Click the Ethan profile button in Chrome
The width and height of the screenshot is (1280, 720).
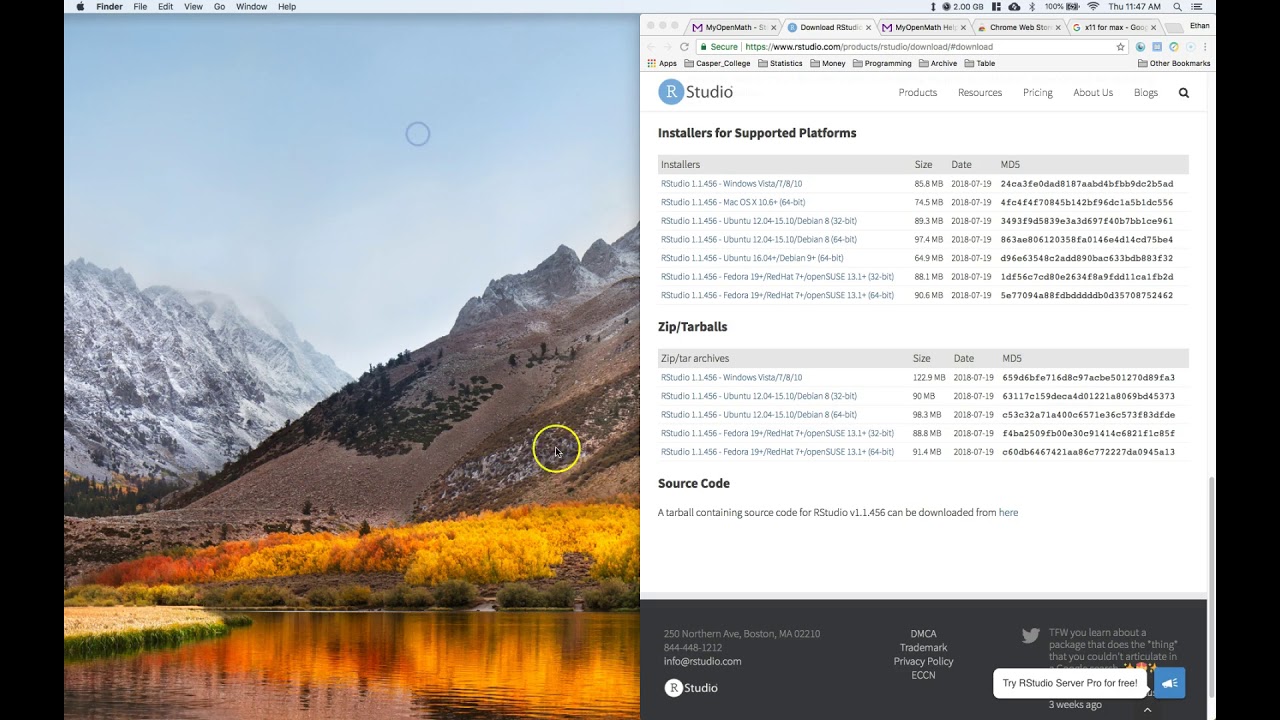coord(1199,26)
